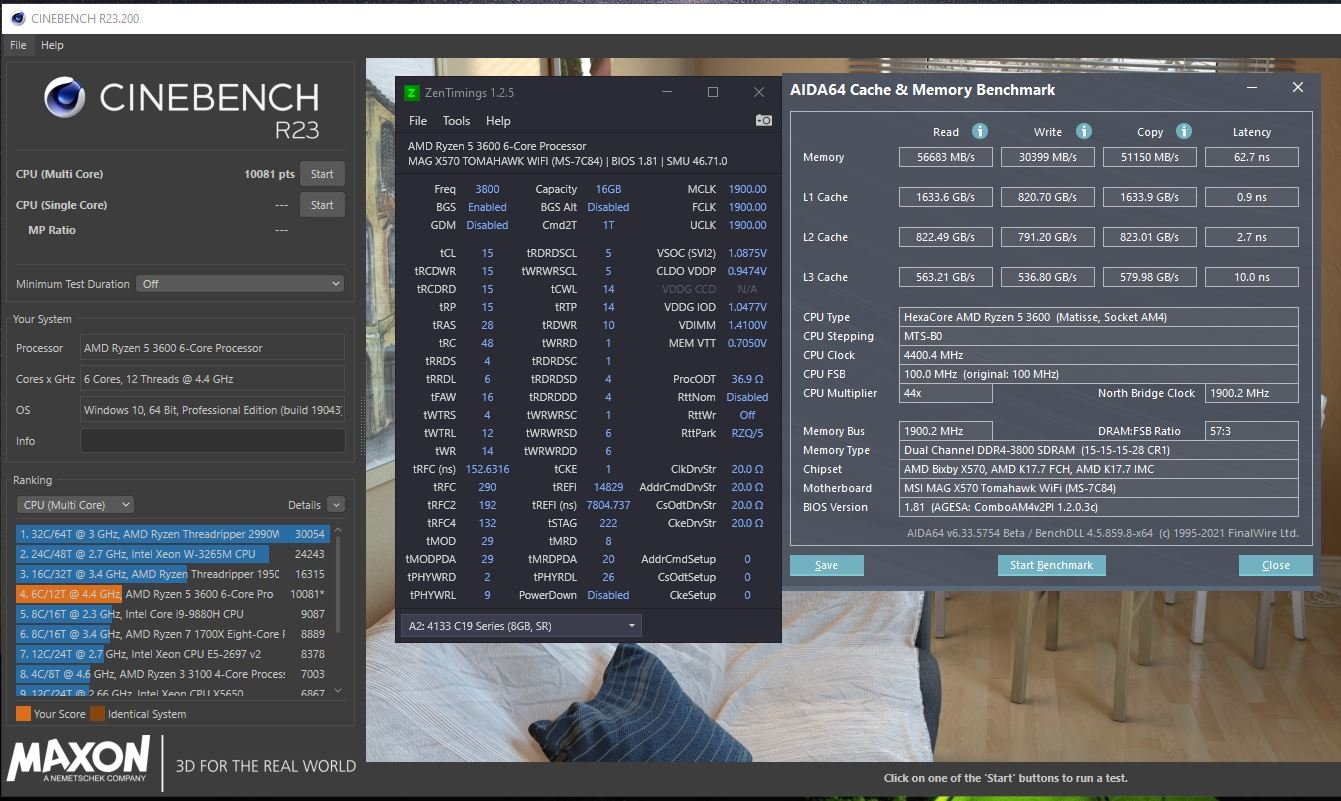Click the Save button in AIDA64
The width and height of the screenshot is (1341, 801).
tap(827, 565)
